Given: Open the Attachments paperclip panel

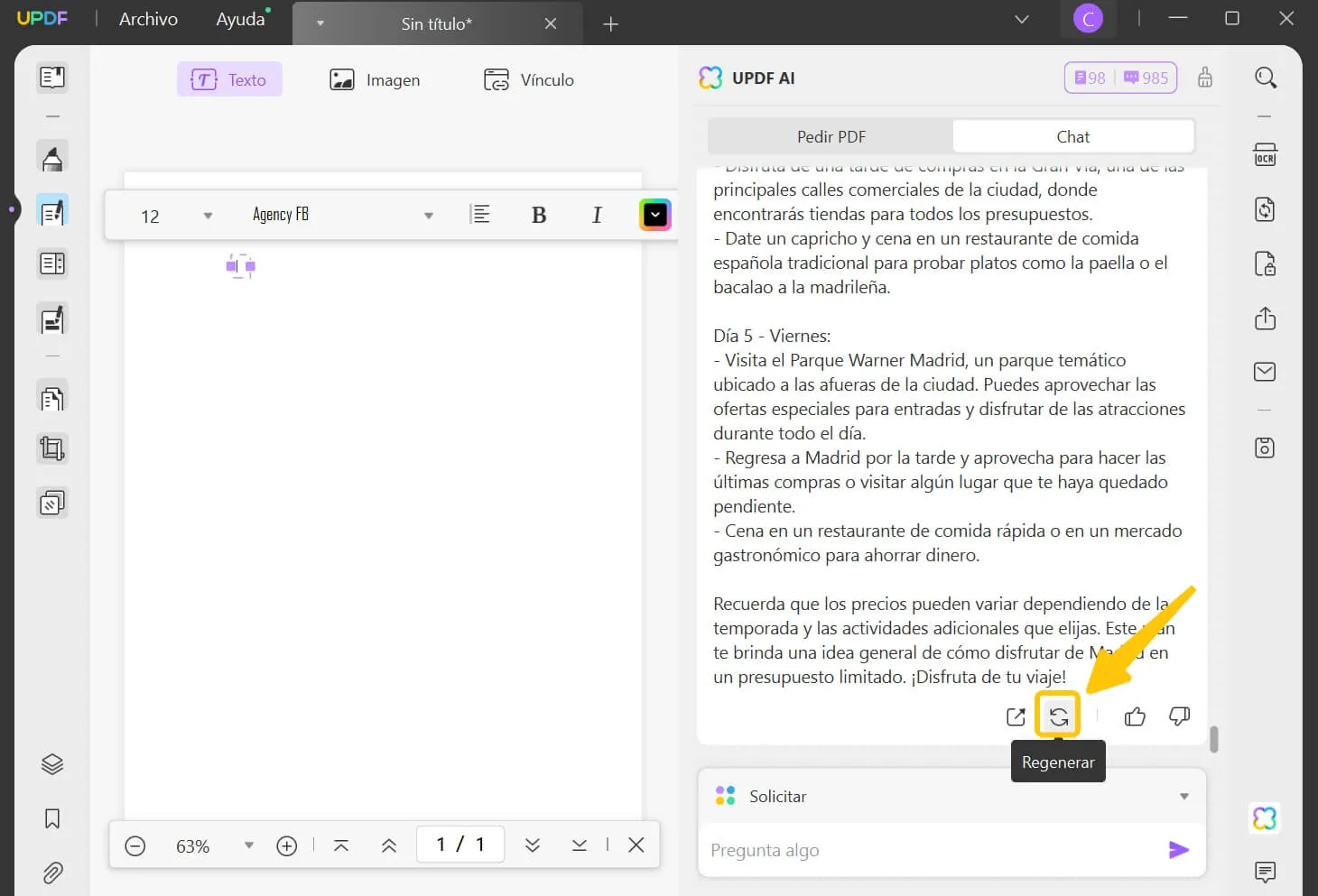Looking at the screenshot, I should pyautogui.click(x=52, y=873).
